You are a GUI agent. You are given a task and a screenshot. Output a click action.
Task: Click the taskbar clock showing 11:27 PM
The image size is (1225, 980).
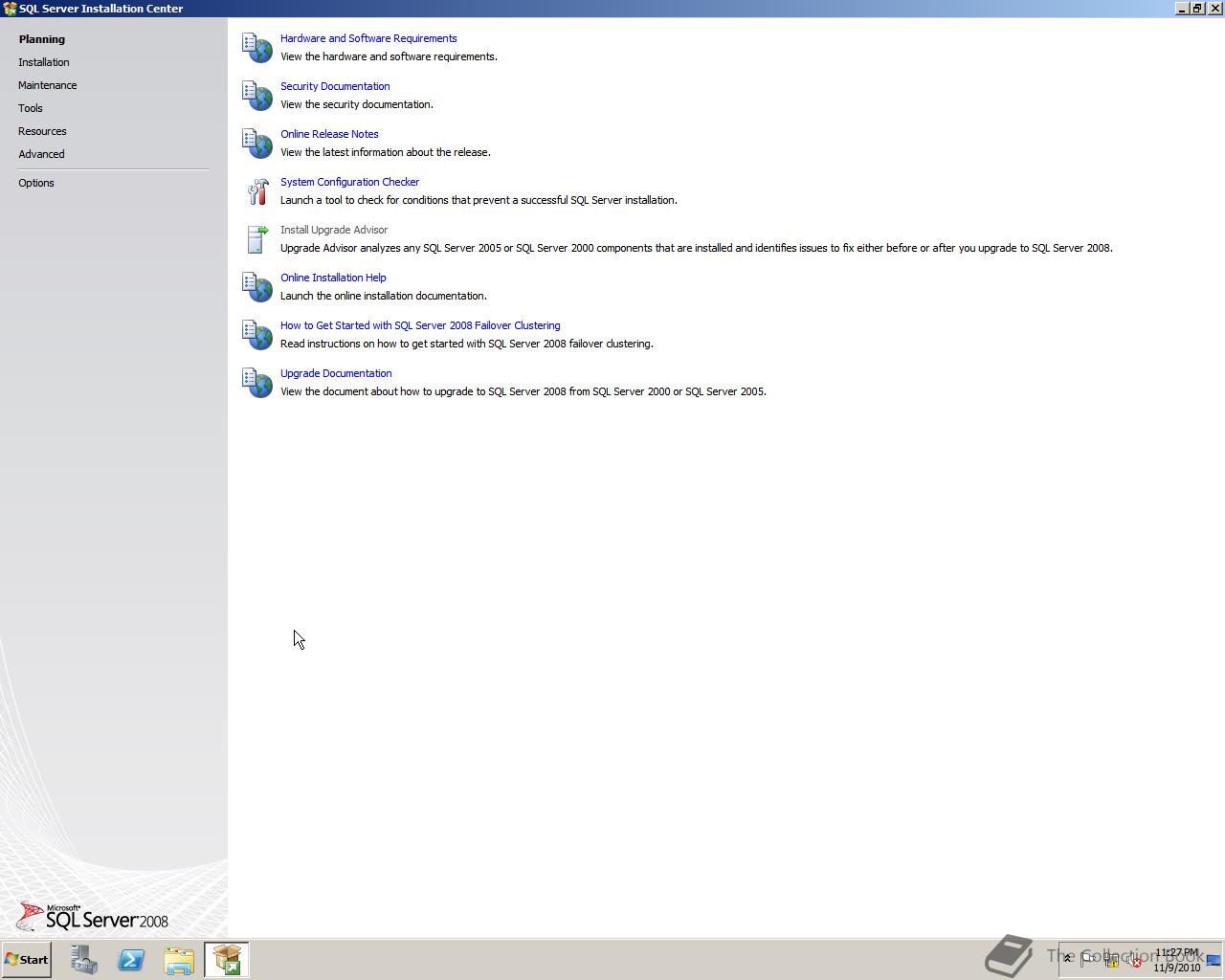(x=1177, y=960)
